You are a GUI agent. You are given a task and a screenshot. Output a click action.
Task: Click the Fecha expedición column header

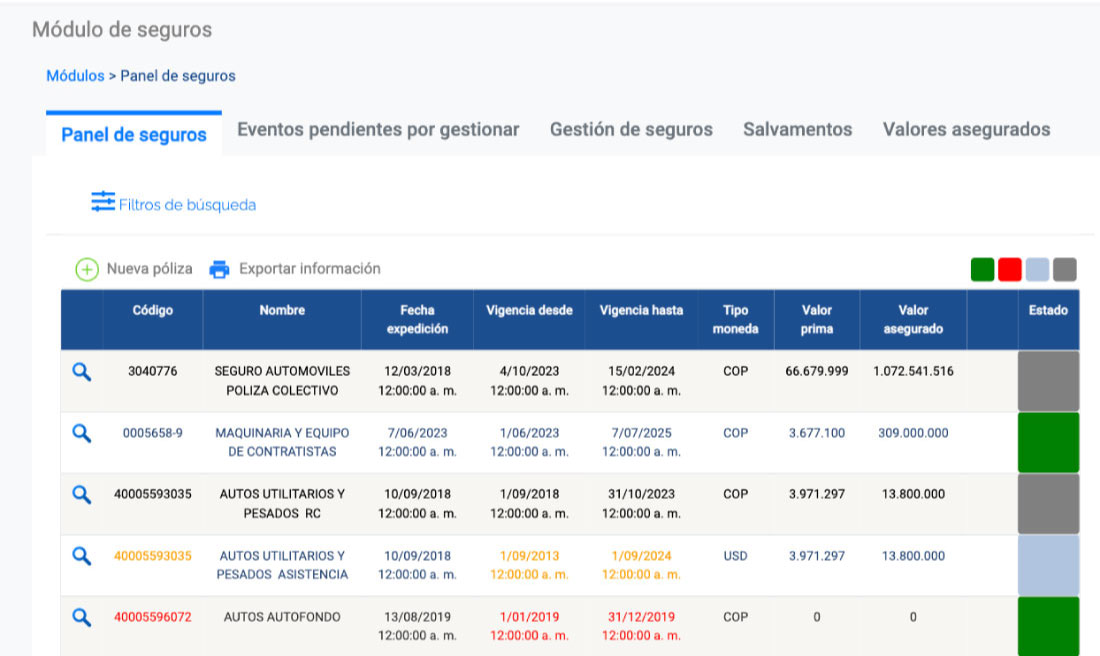(x=417, y=319)
